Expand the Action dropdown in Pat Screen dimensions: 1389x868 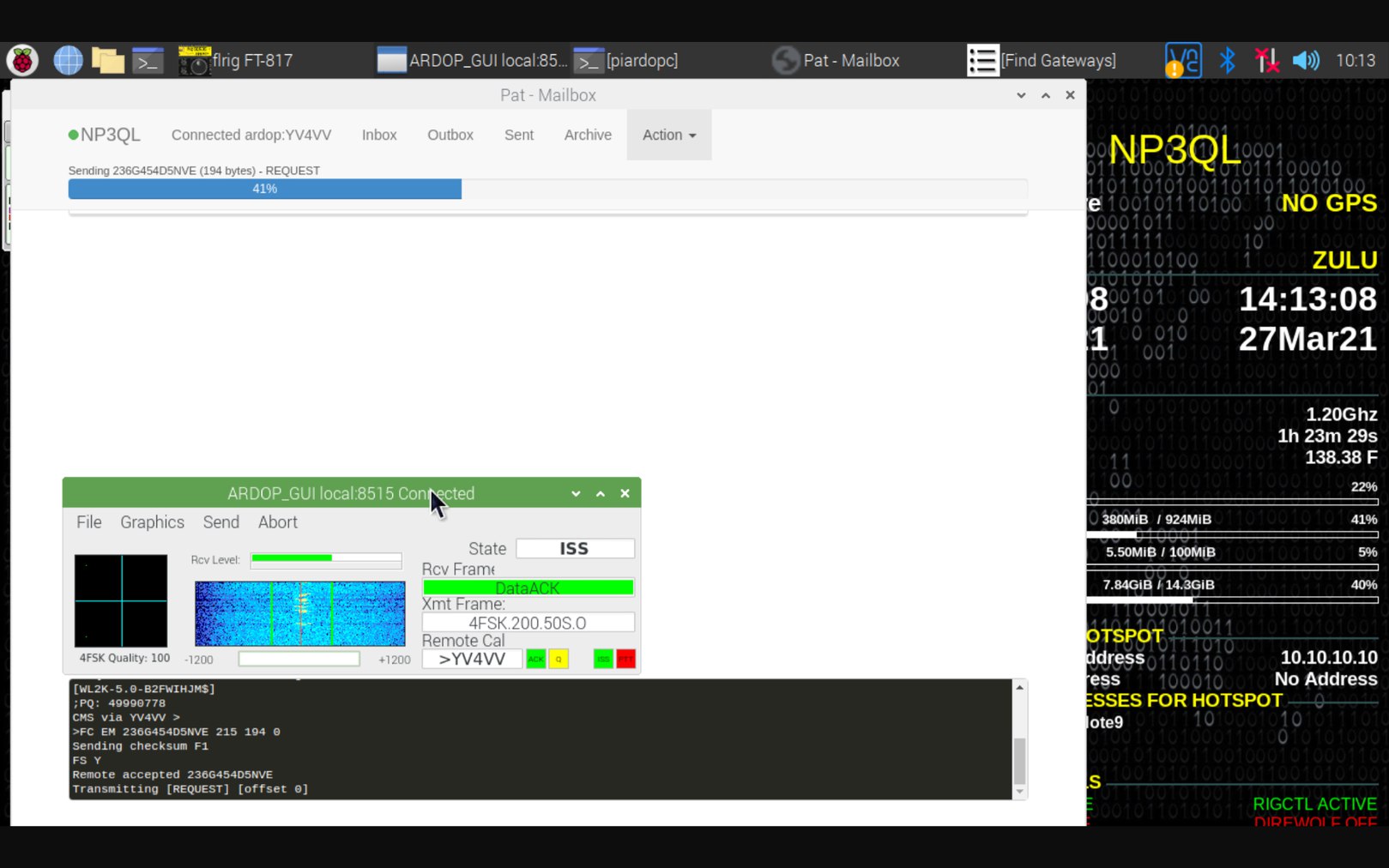pos(669,135)
